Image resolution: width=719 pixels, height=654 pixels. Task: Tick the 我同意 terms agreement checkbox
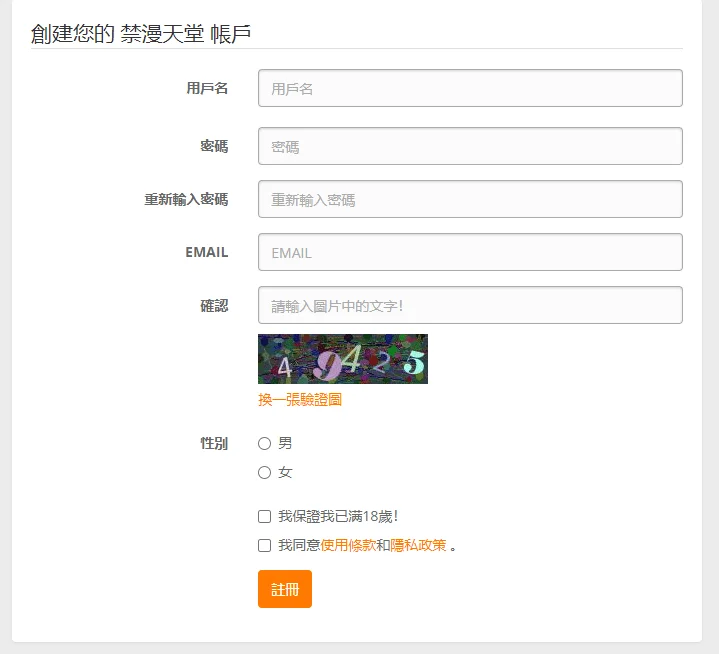tap(265, 546)
